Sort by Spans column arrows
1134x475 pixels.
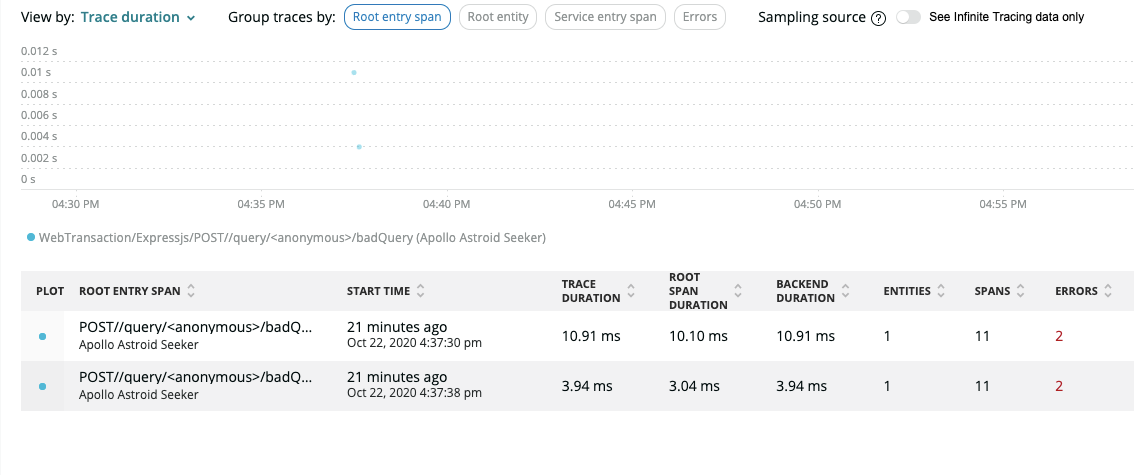(1020, 291)
